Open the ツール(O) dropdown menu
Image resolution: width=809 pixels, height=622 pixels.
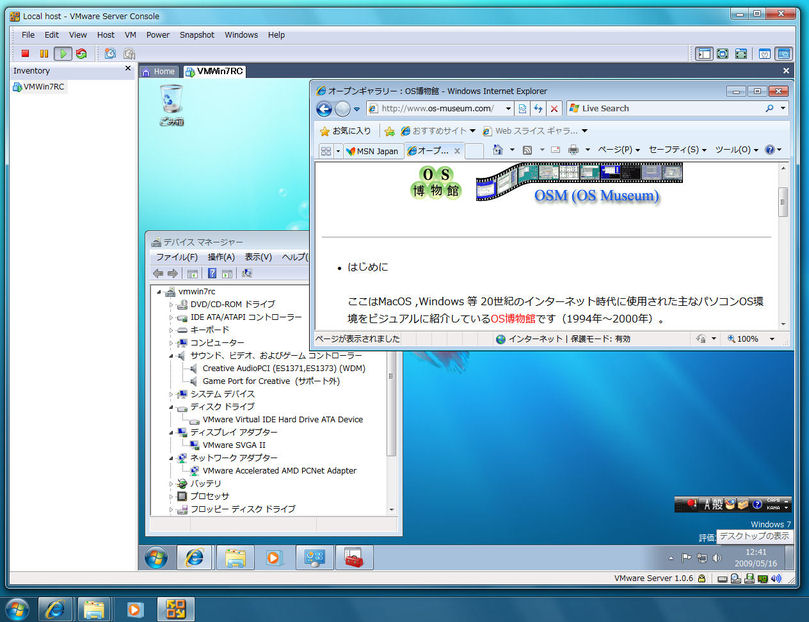[736, 150]
